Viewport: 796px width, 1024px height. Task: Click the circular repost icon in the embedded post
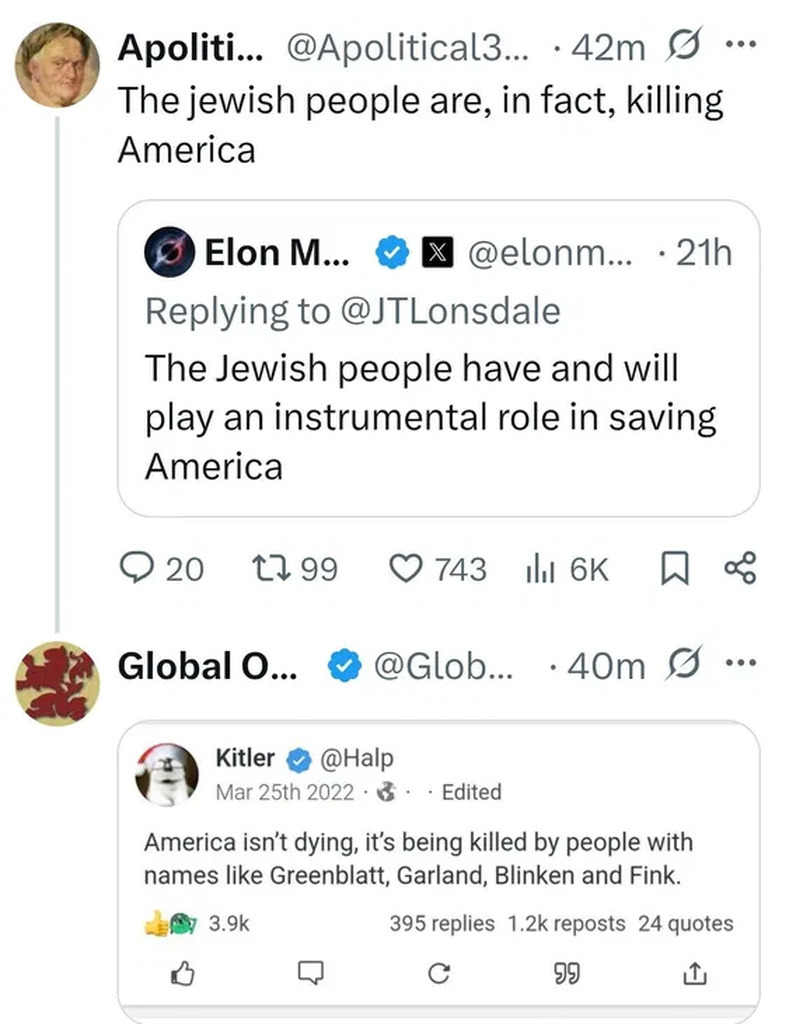(x=436, y=972)
